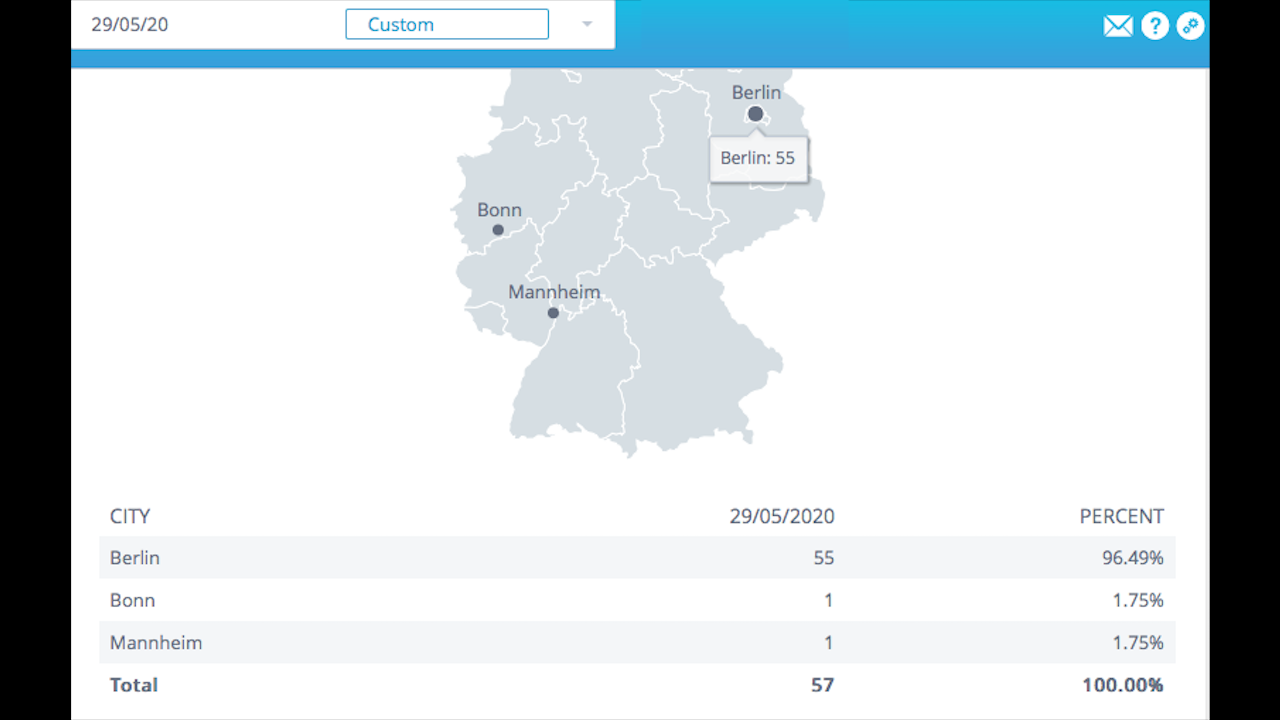The image size is (1280, 720).
Task: Expand the date range dropdown arrow
Action: (x=587, y=24)
